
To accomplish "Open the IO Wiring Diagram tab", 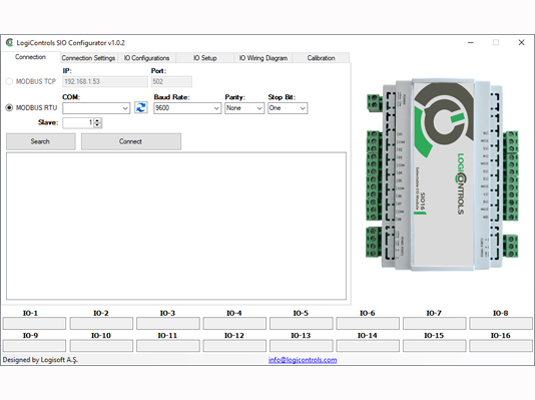I will [x=263, y=58].
